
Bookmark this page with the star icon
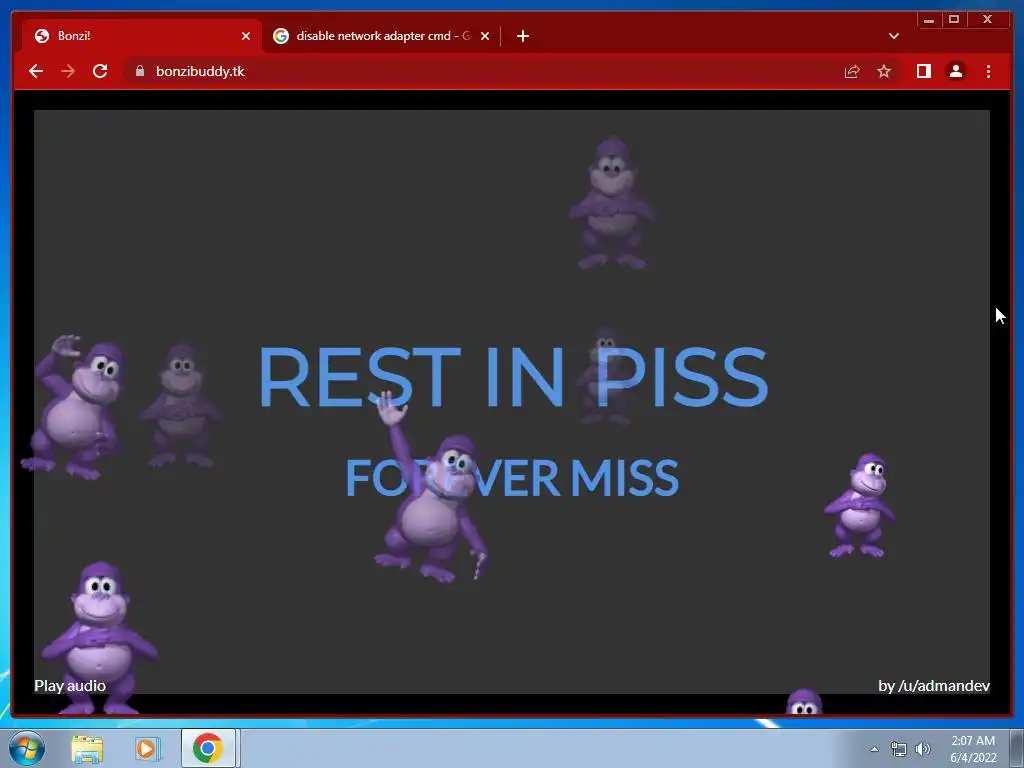pos(884,71)
